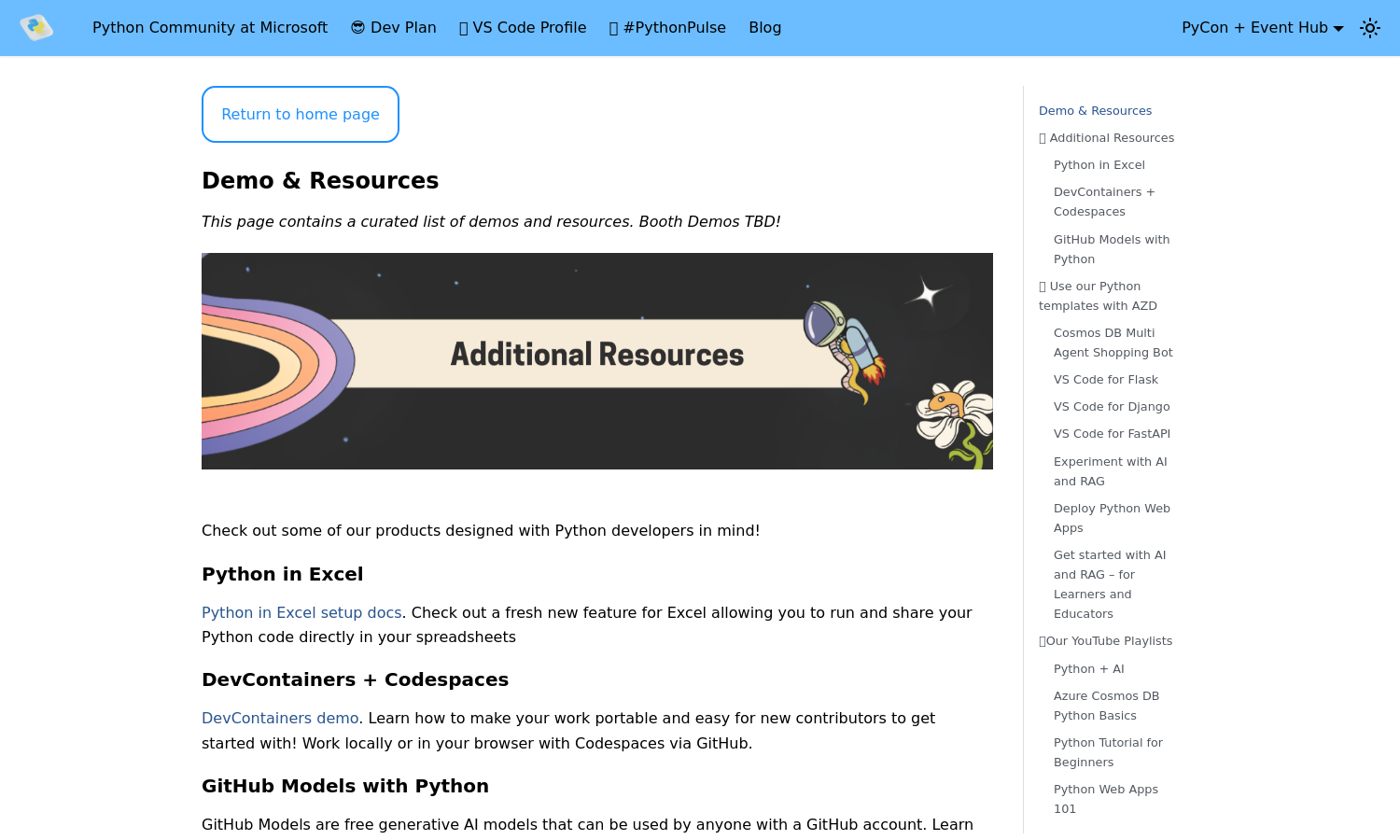The width and height of the screenshot is (1400, 840).
Task: Open the Dev Plan menu item
Action: [x=393, y=28]
